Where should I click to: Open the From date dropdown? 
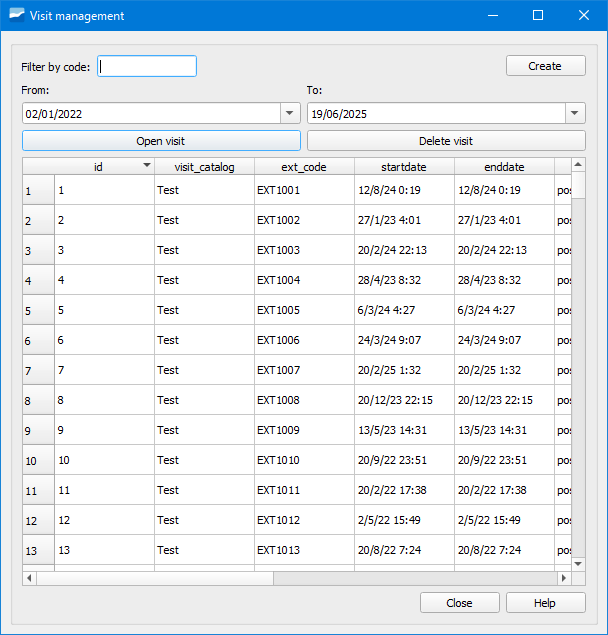pyautogui.click(x=290, y=114)
